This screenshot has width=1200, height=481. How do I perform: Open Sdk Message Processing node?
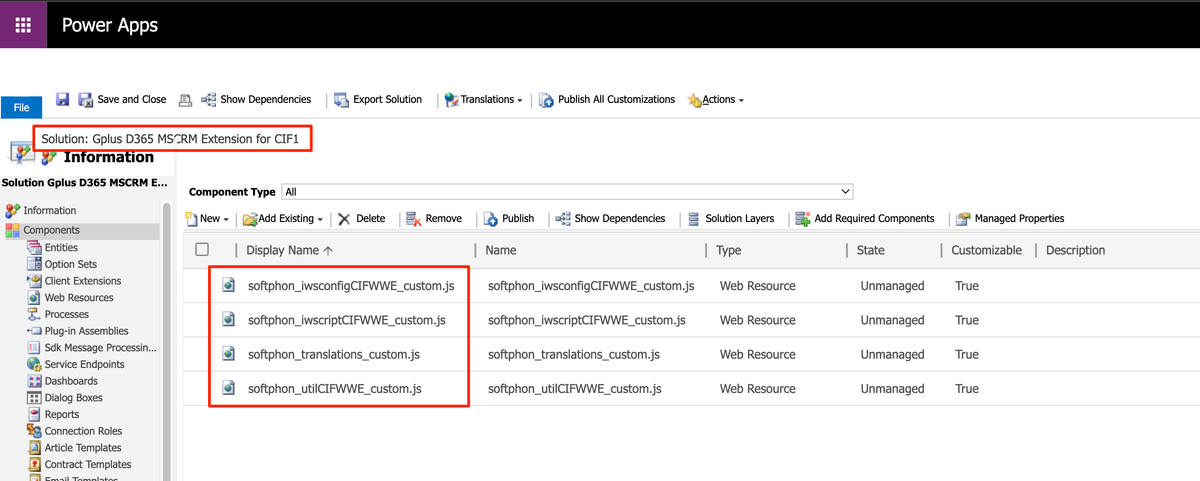tap(101, 347)
